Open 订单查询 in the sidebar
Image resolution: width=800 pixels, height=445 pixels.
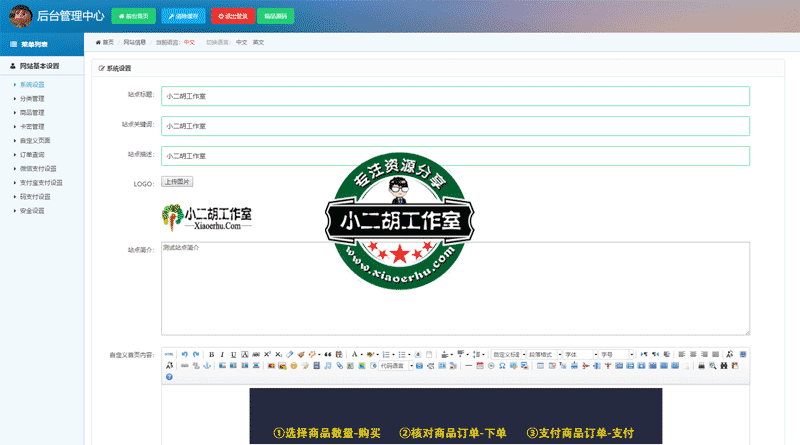point(32,155)
